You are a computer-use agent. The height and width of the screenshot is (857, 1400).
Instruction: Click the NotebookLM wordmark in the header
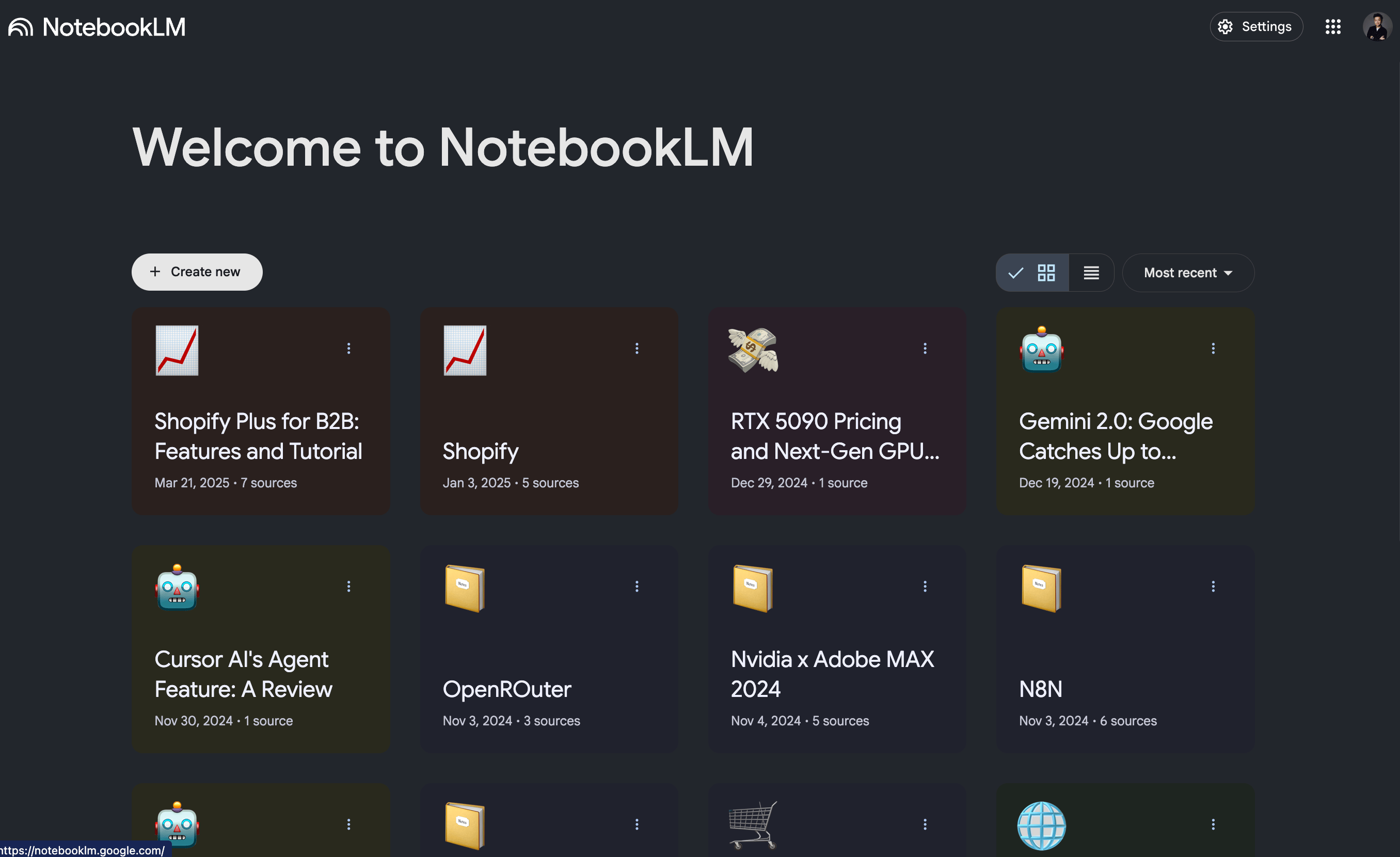(114, 27)
